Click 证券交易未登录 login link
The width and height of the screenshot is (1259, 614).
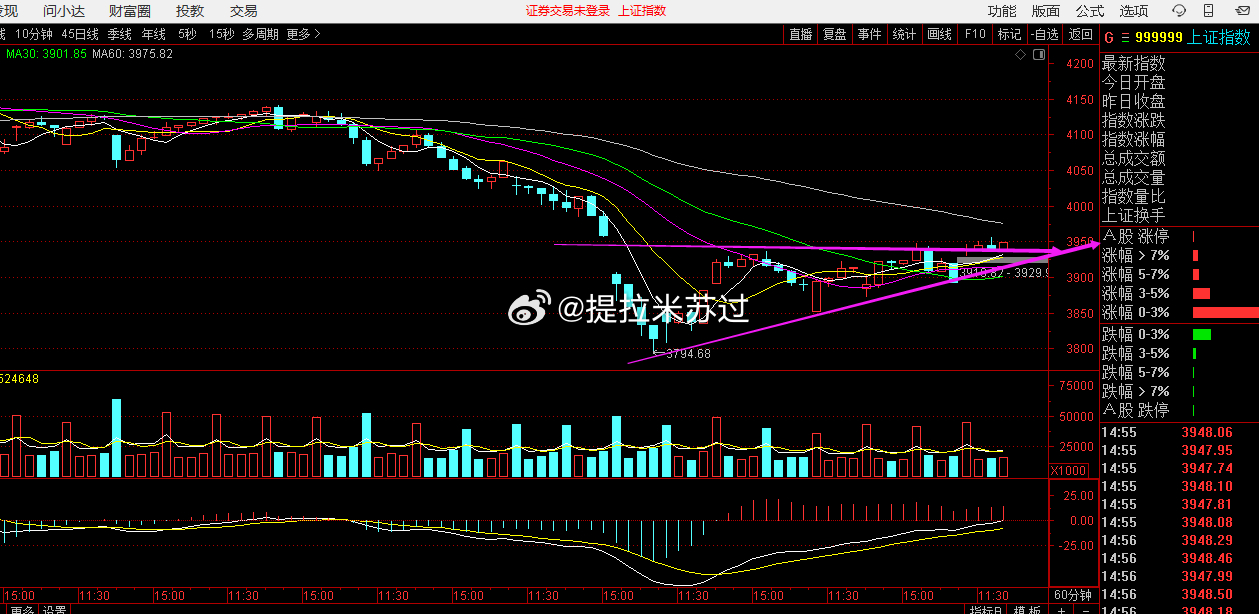point(568,11)
